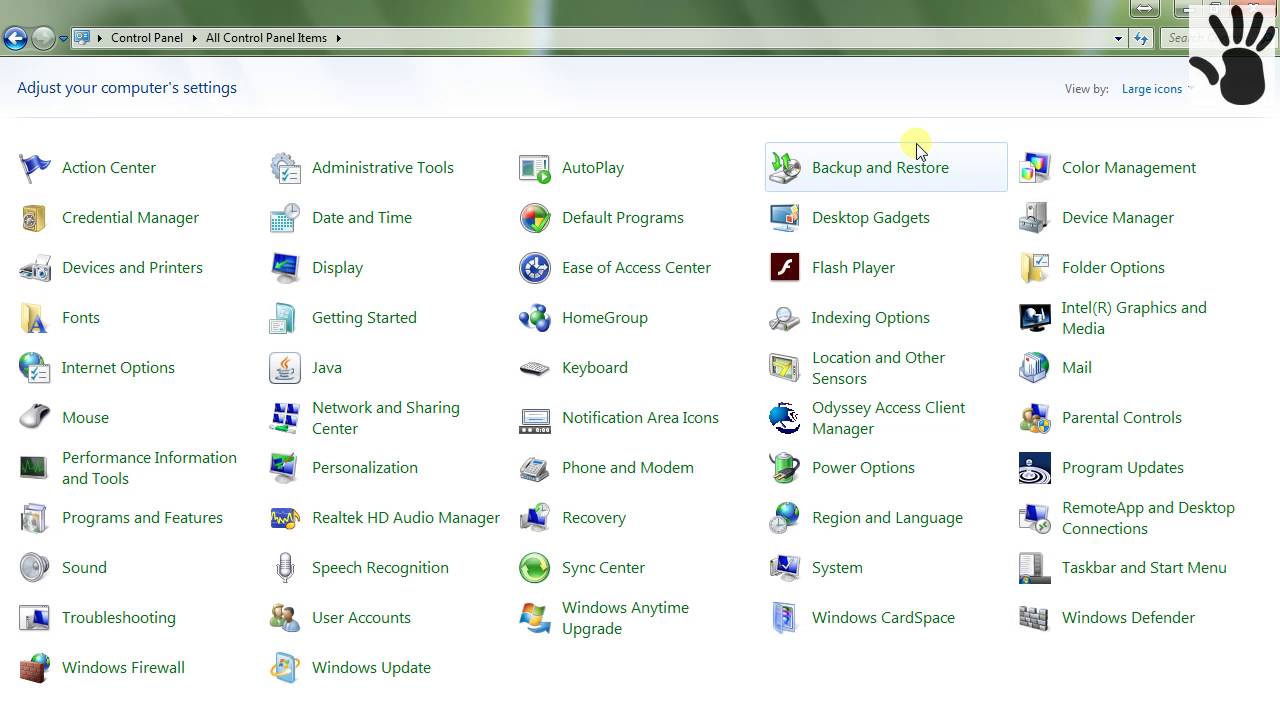Open the Region and Language link
The image size is (1280, 720).
(887, 518)
